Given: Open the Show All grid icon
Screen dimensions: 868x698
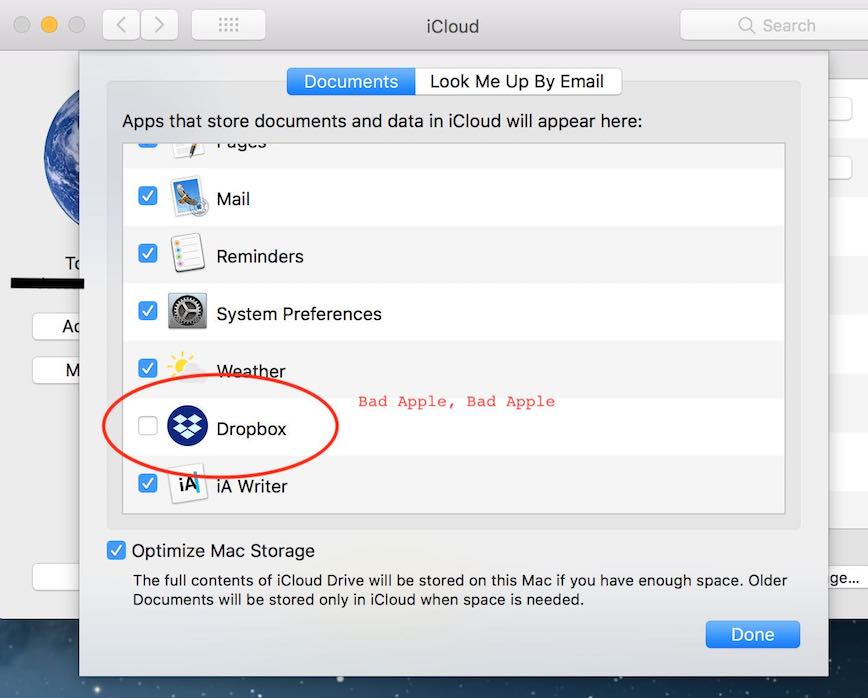Looking at the screenshot, I should point(228,25).
